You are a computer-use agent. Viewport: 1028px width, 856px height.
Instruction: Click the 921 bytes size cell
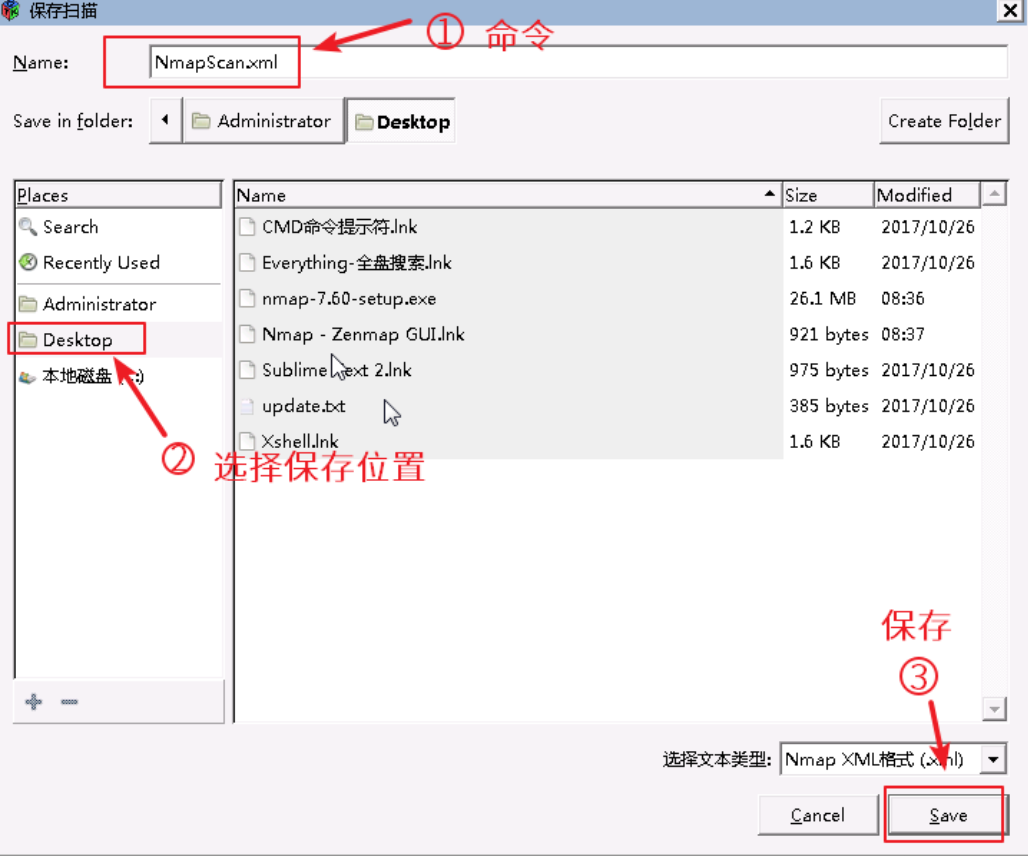click(x=829, y=334)
